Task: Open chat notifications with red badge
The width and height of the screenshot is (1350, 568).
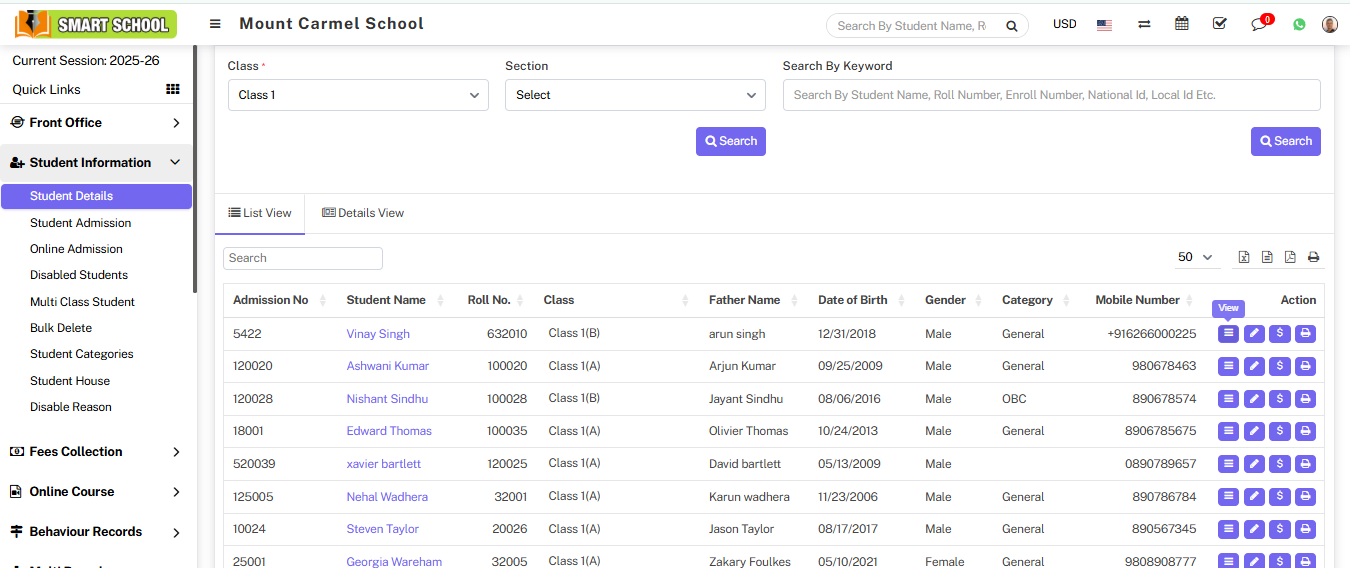Action: 1260,24
